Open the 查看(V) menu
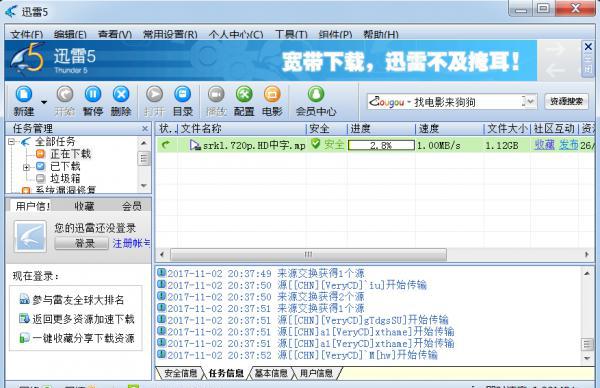600x388 pixels. tap(115, 35)
